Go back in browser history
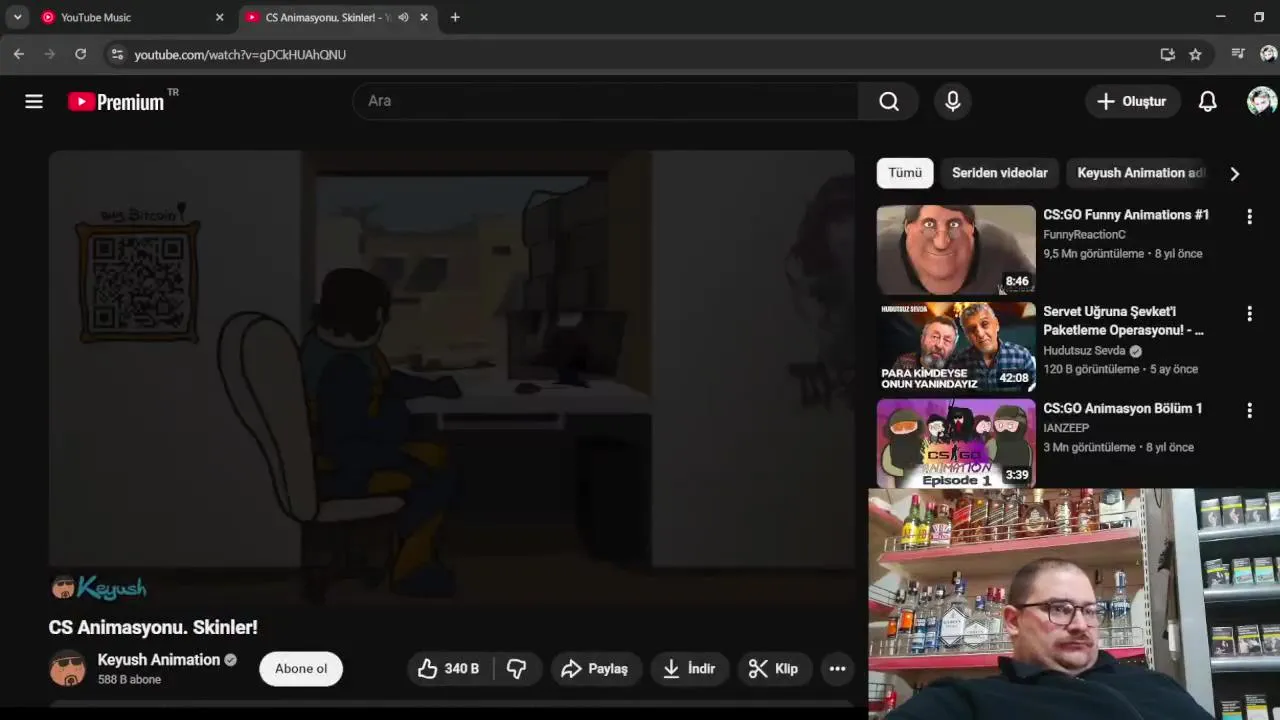The height and width of the screenshot is (720, 1280). [x=18, y=54]
